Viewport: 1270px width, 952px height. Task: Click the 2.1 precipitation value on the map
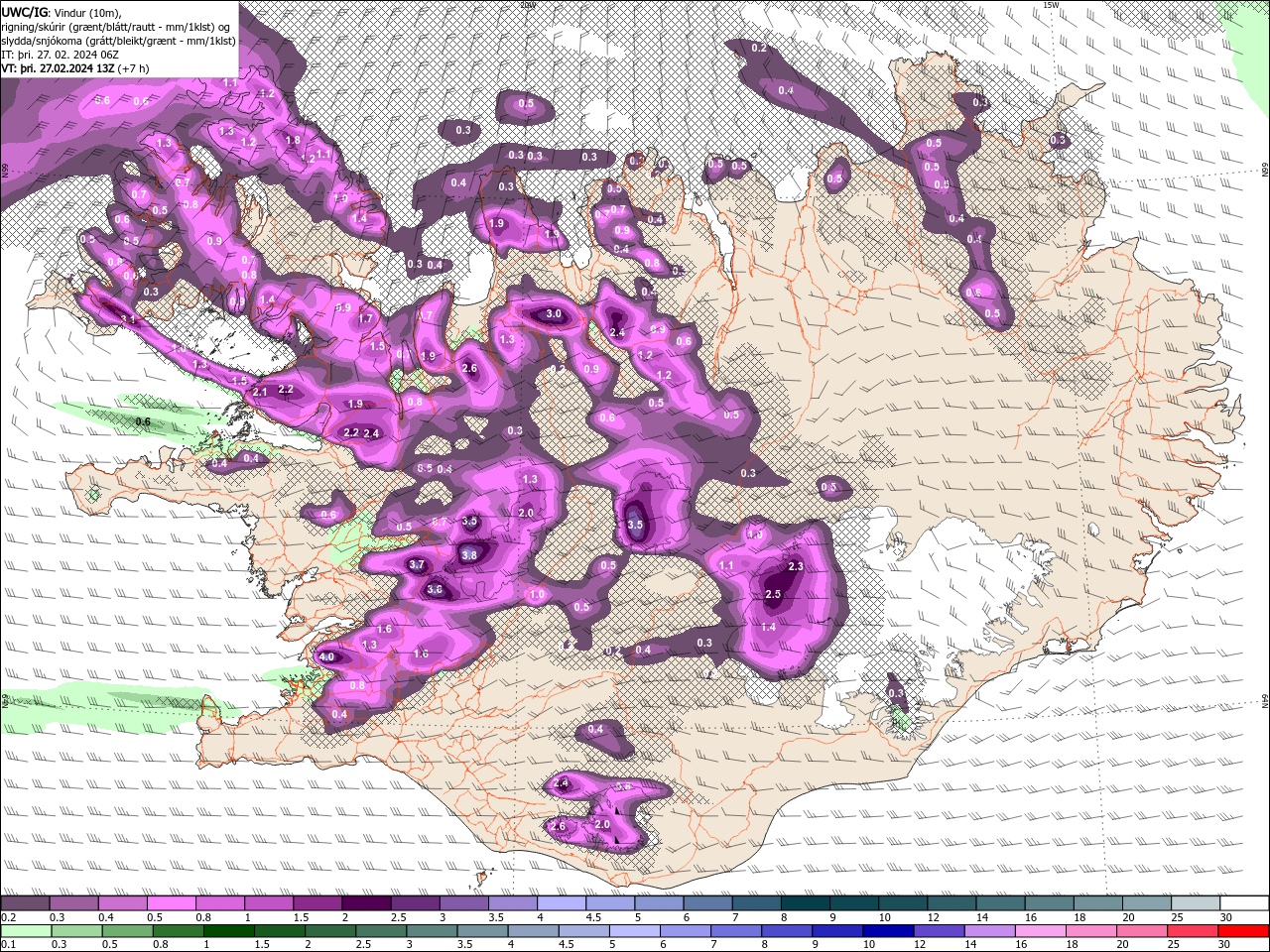tap(260, 392)
